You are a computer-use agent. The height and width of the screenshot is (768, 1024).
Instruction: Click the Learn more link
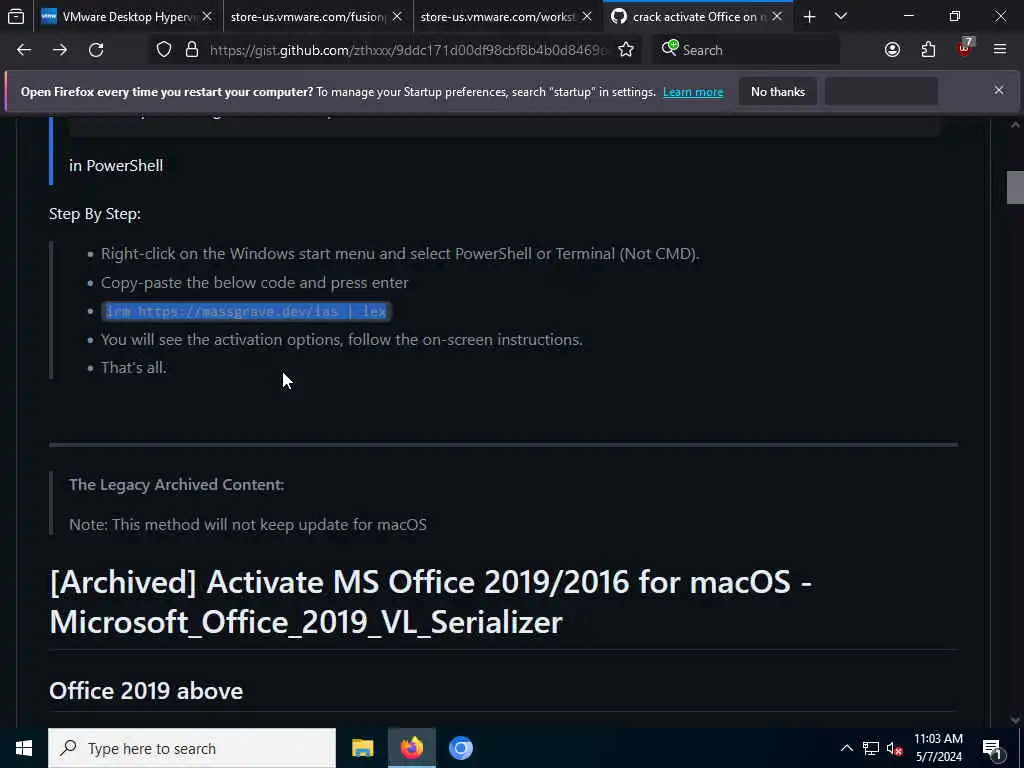pyautogui.click(x=693, y=92)
